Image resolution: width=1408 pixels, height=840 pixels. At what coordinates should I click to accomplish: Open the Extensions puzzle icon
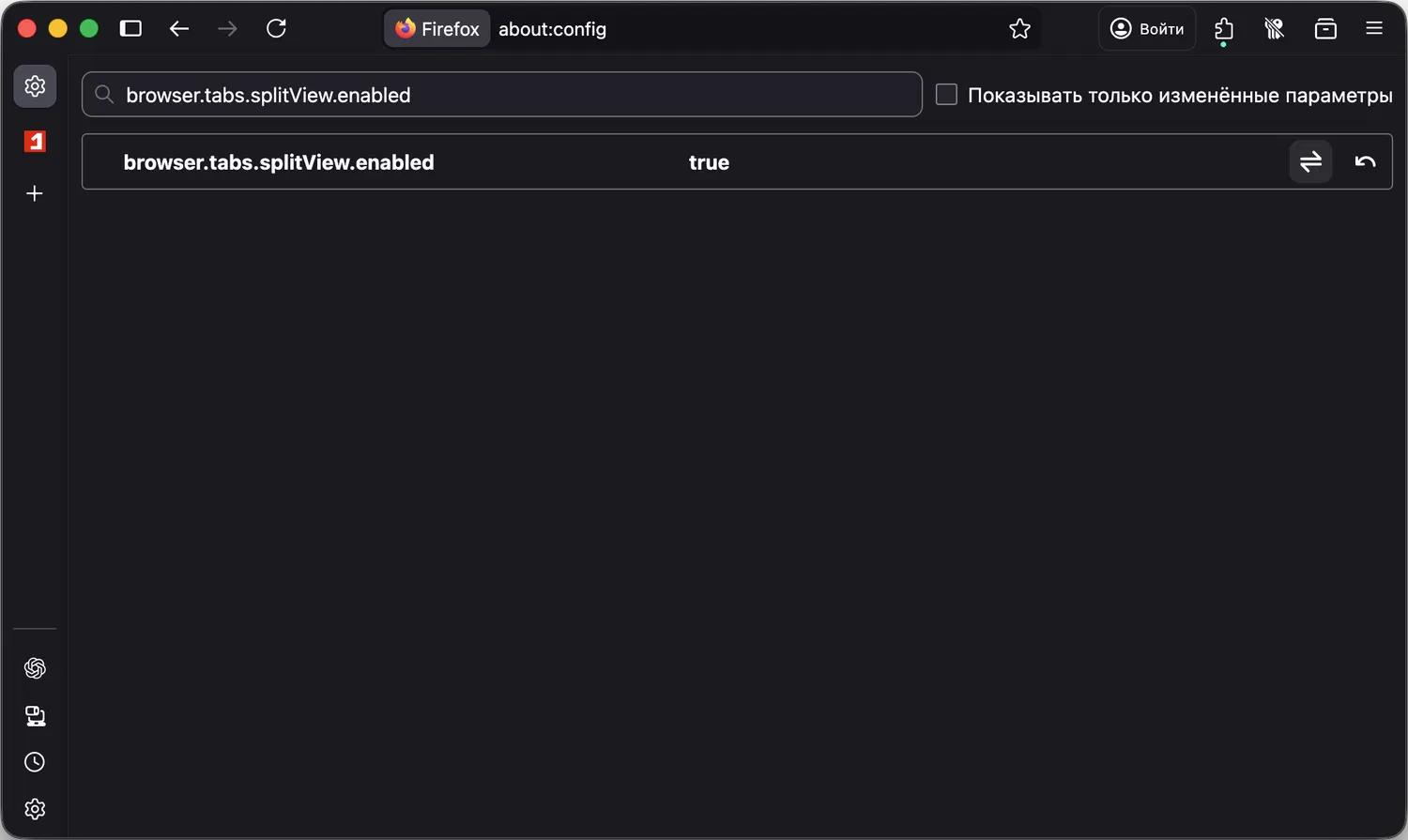click(x=1223, y=29)
